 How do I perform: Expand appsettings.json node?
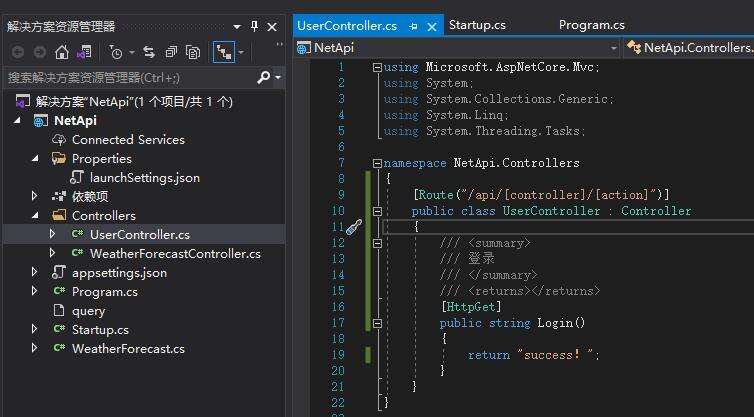coord(34,272)
